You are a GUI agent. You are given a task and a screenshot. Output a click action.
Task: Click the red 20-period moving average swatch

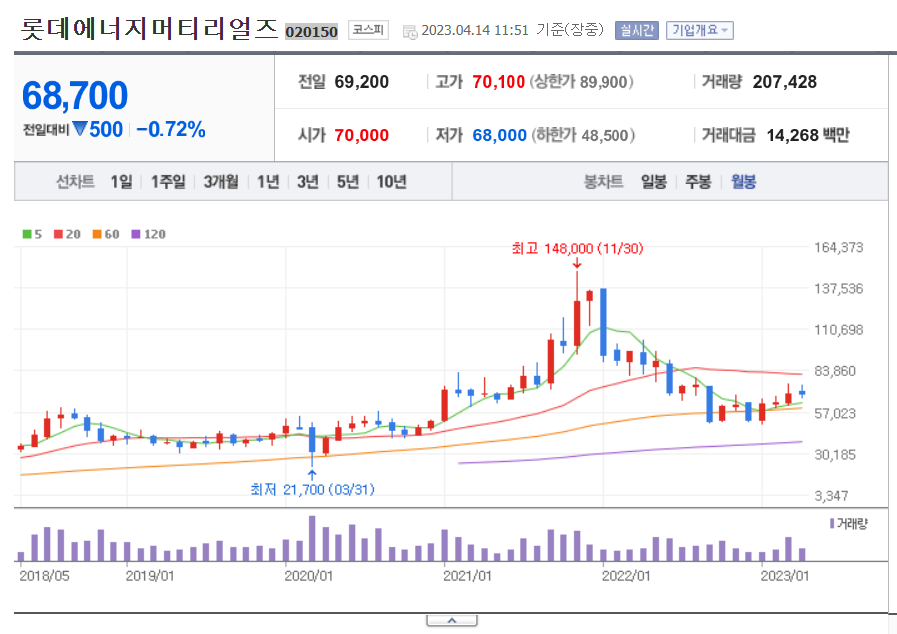pos(58,234)
